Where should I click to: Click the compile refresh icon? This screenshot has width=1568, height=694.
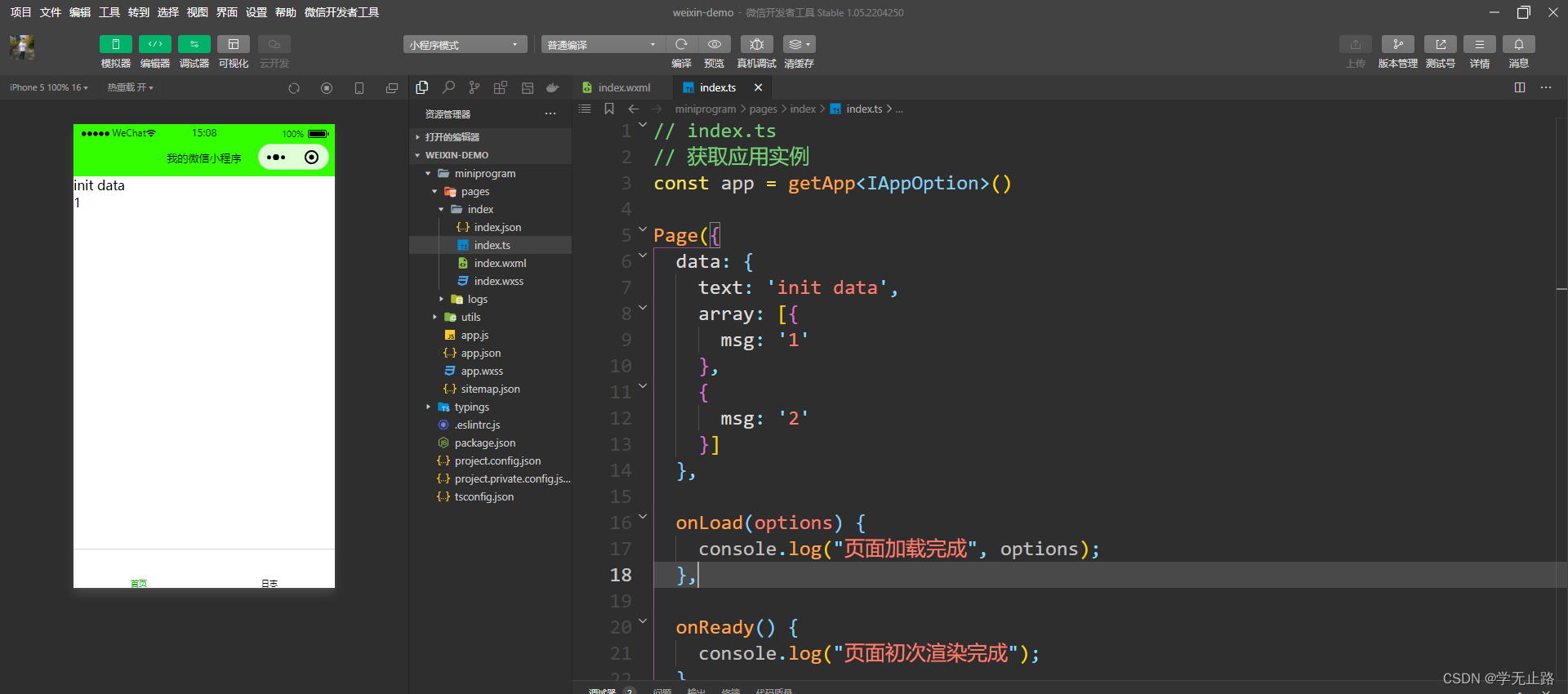(x=681, y=44)
